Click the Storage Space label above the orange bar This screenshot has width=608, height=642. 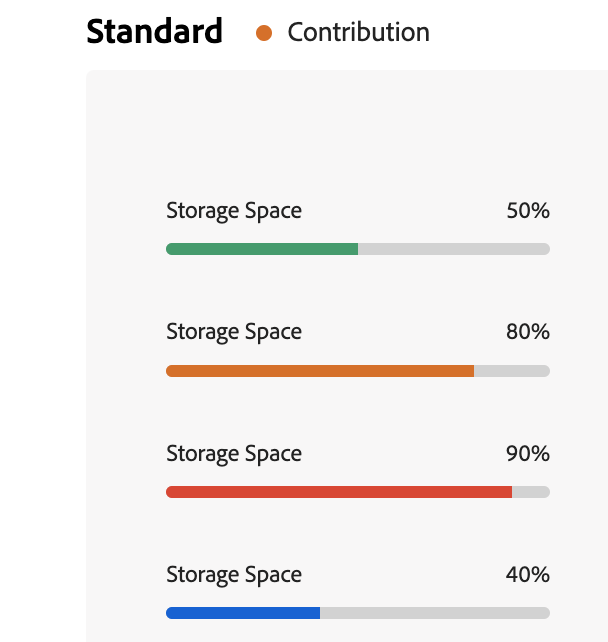click(x=234, y=332)
